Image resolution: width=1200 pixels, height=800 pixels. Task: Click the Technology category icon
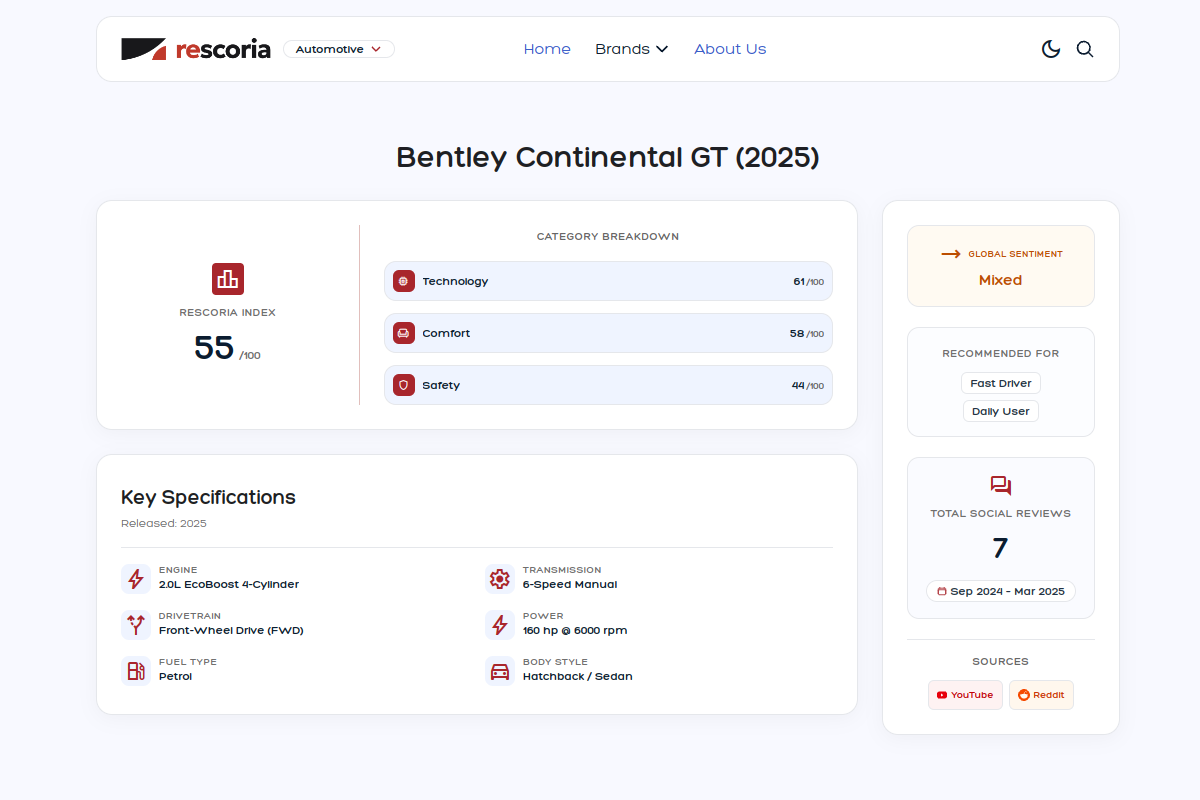[404, 281]
